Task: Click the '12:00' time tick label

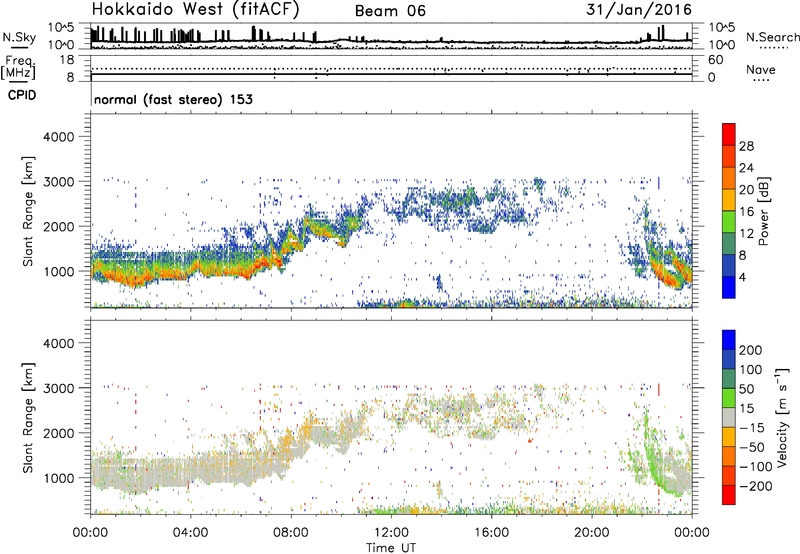Action: [391, 533]
